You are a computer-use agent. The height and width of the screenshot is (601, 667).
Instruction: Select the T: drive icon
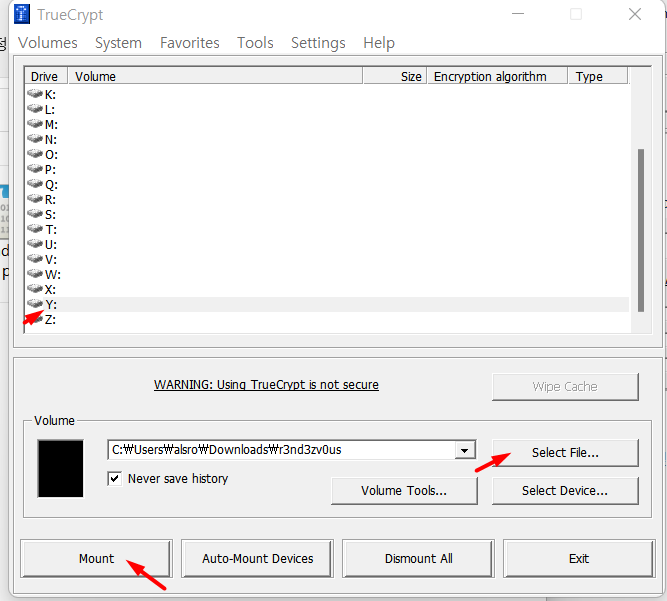point(35,229)
